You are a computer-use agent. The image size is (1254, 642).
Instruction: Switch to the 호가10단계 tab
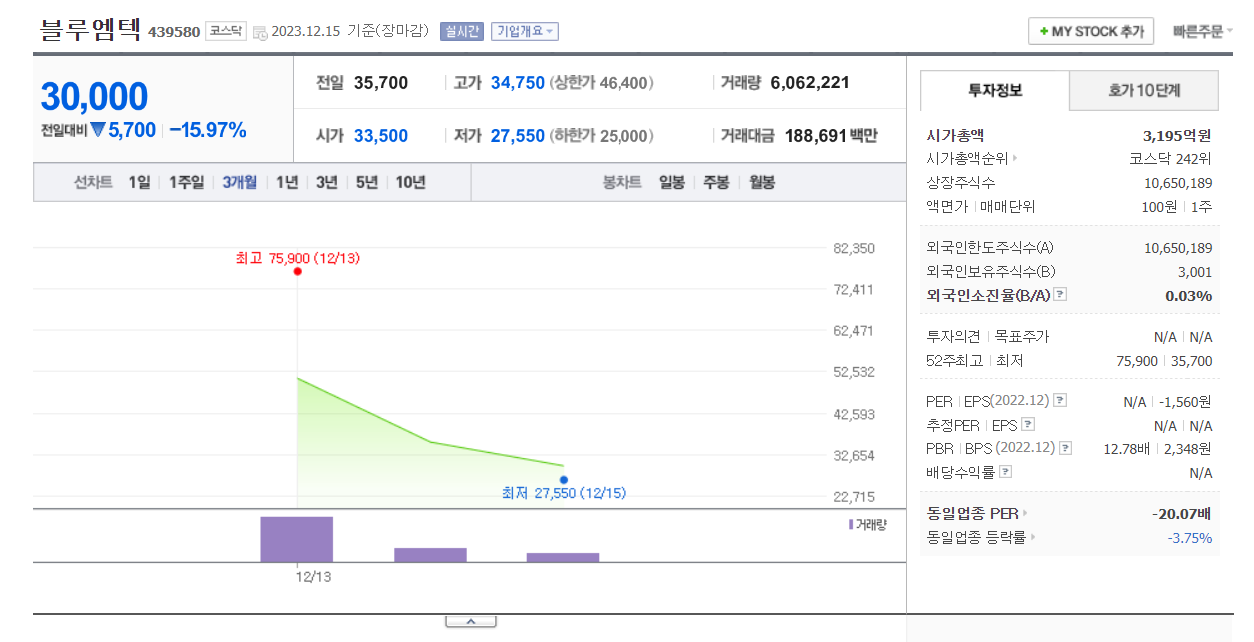(1144, 91)
